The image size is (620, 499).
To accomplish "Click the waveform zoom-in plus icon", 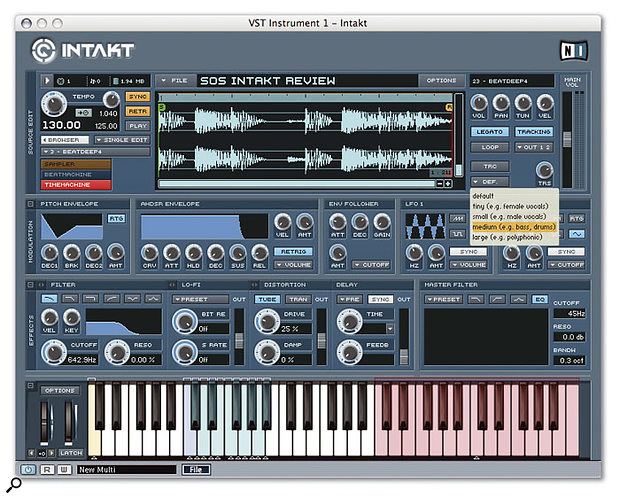I will coord(448,183).
